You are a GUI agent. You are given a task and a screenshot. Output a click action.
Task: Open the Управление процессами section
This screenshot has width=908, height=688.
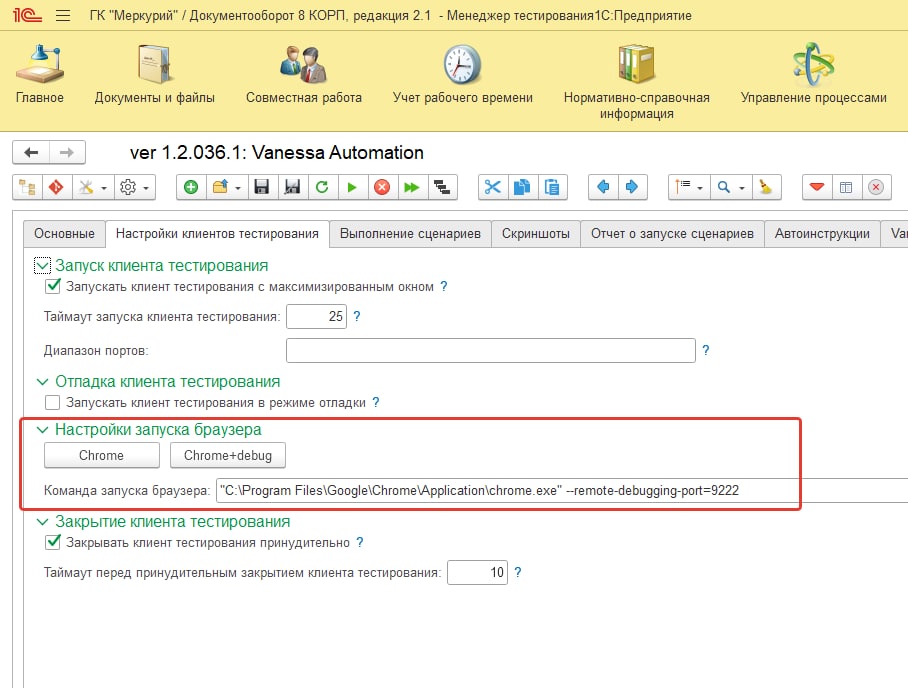click(814, 74)
